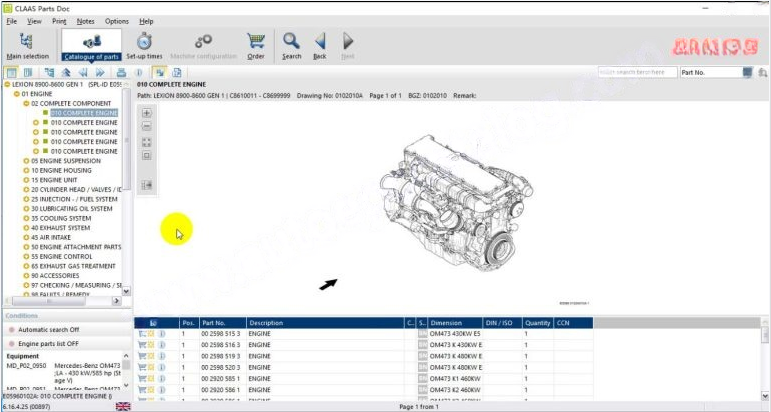
Task: Open the Order shopping cart
Action: [256, 45]
